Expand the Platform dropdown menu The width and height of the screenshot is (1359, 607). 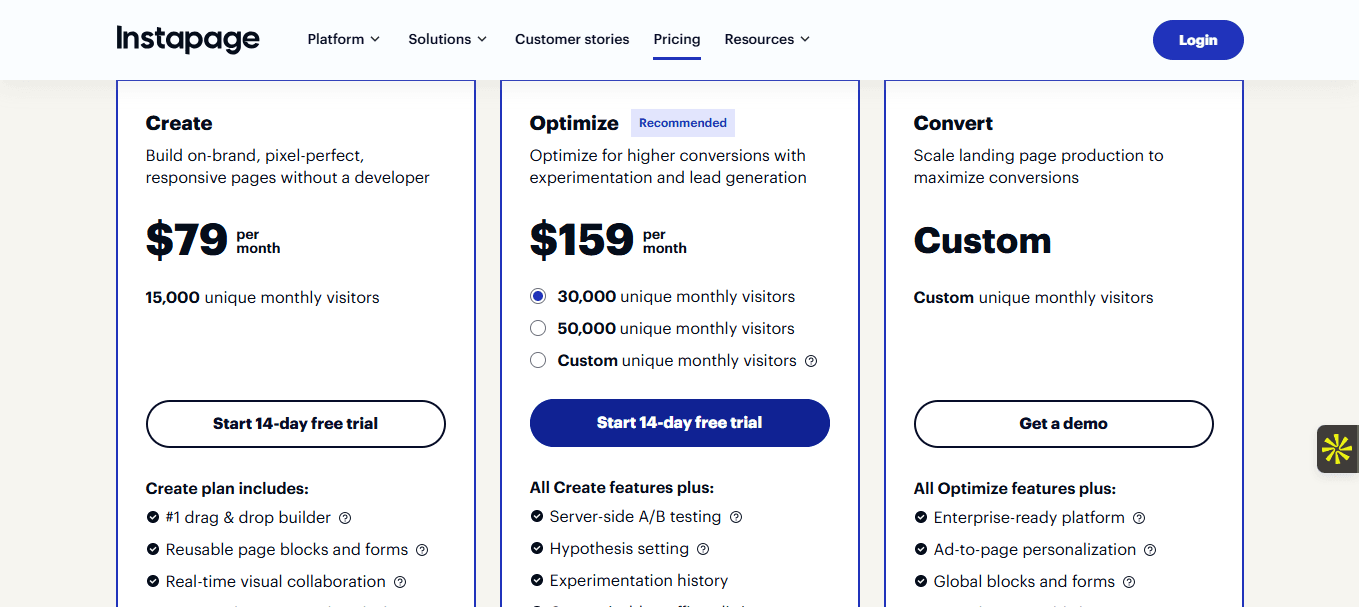click(x=343, y=39)
